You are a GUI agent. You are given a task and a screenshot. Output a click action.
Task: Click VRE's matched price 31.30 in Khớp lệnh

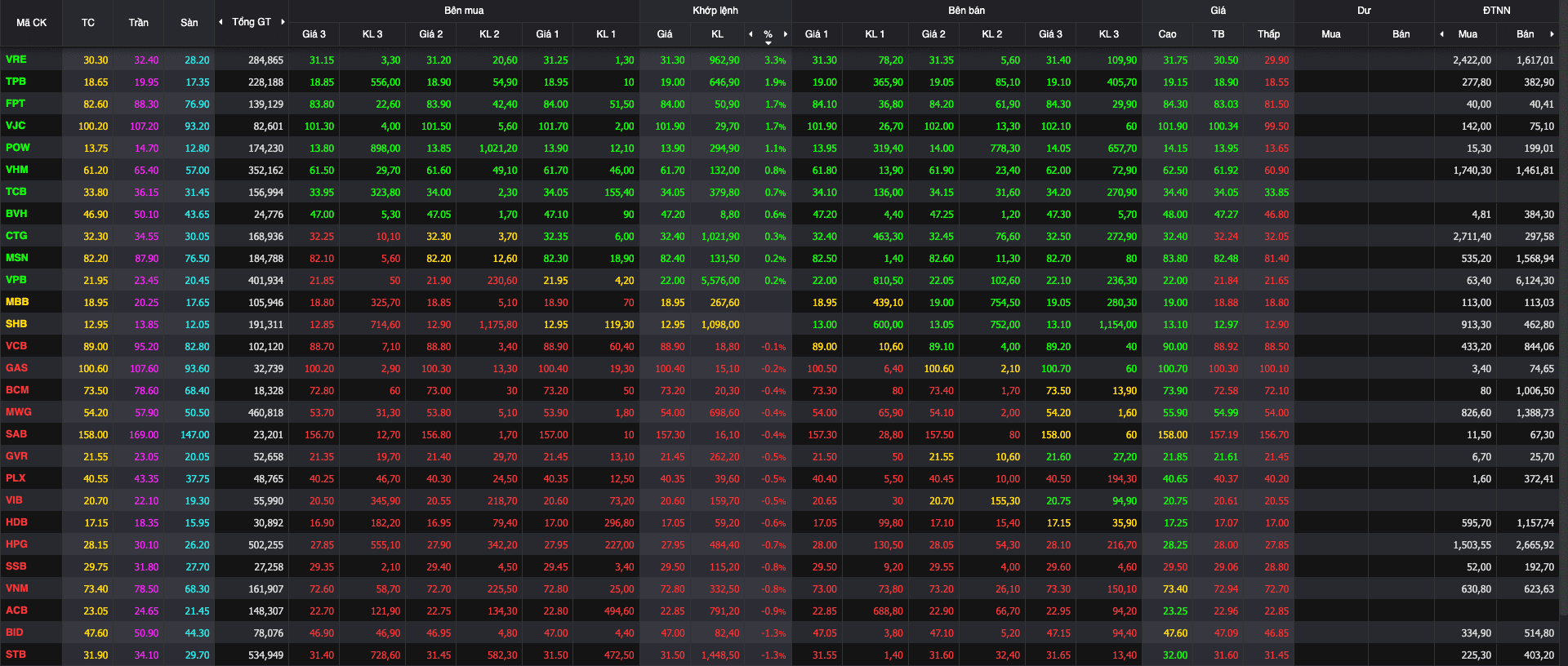(x=672, y=60)
